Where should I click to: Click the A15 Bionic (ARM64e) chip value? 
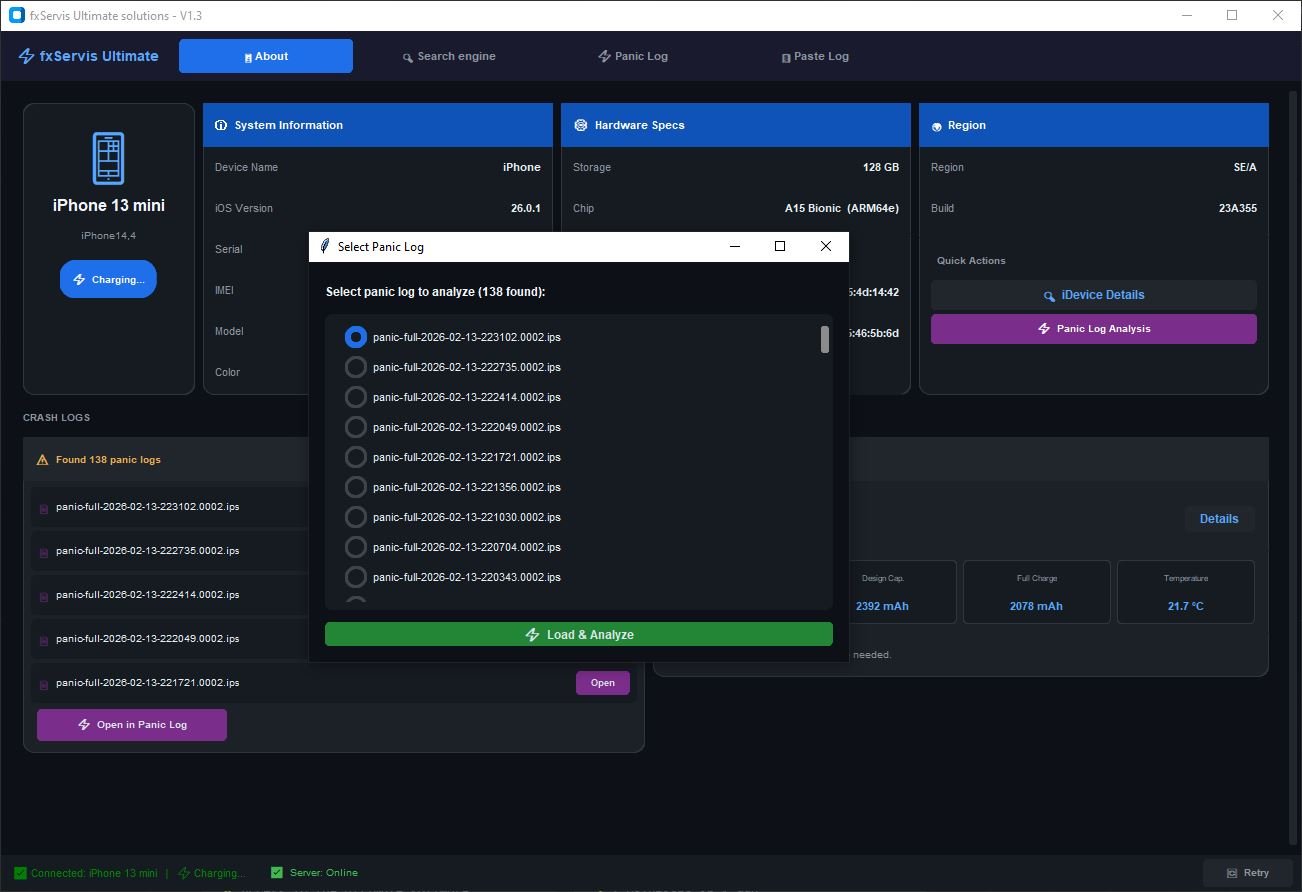[x=842, y=208]
